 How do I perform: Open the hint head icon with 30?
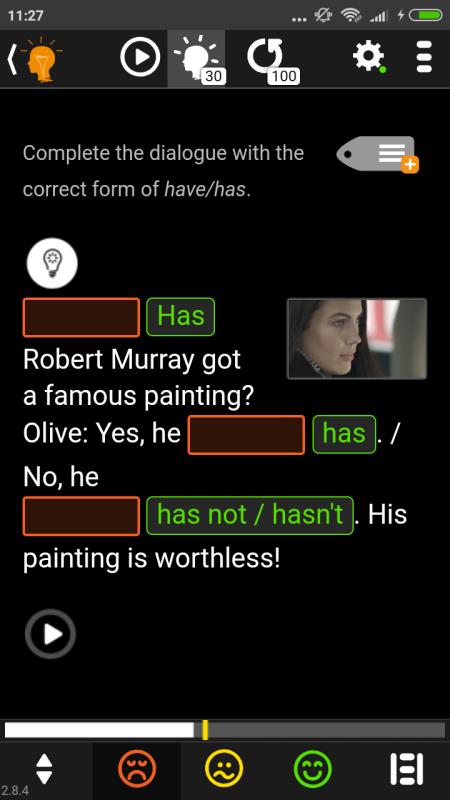coord(196,59)
